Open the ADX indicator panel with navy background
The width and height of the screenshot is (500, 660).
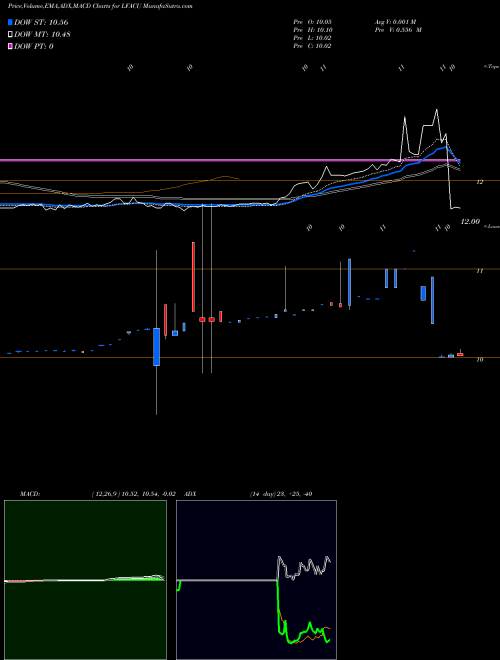tap(256, 580)
